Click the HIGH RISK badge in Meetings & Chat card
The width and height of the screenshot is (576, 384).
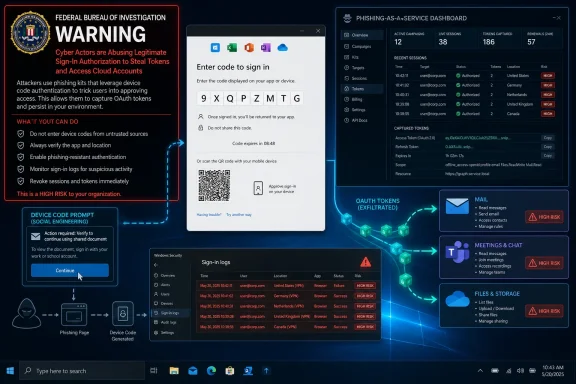coord(545,263)
